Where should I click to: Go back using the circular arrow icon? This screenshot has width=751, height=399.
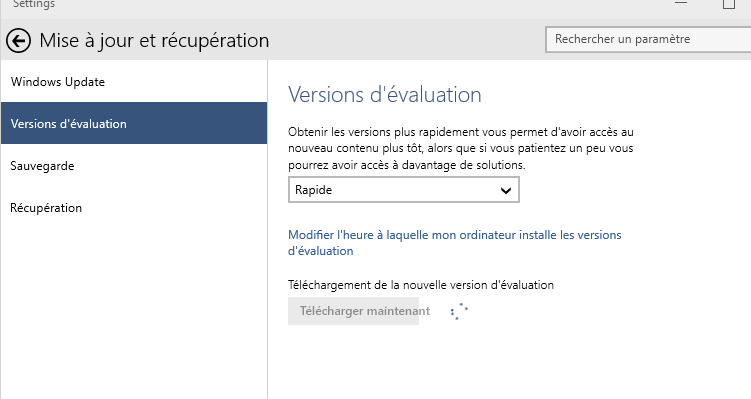(19, 41)
